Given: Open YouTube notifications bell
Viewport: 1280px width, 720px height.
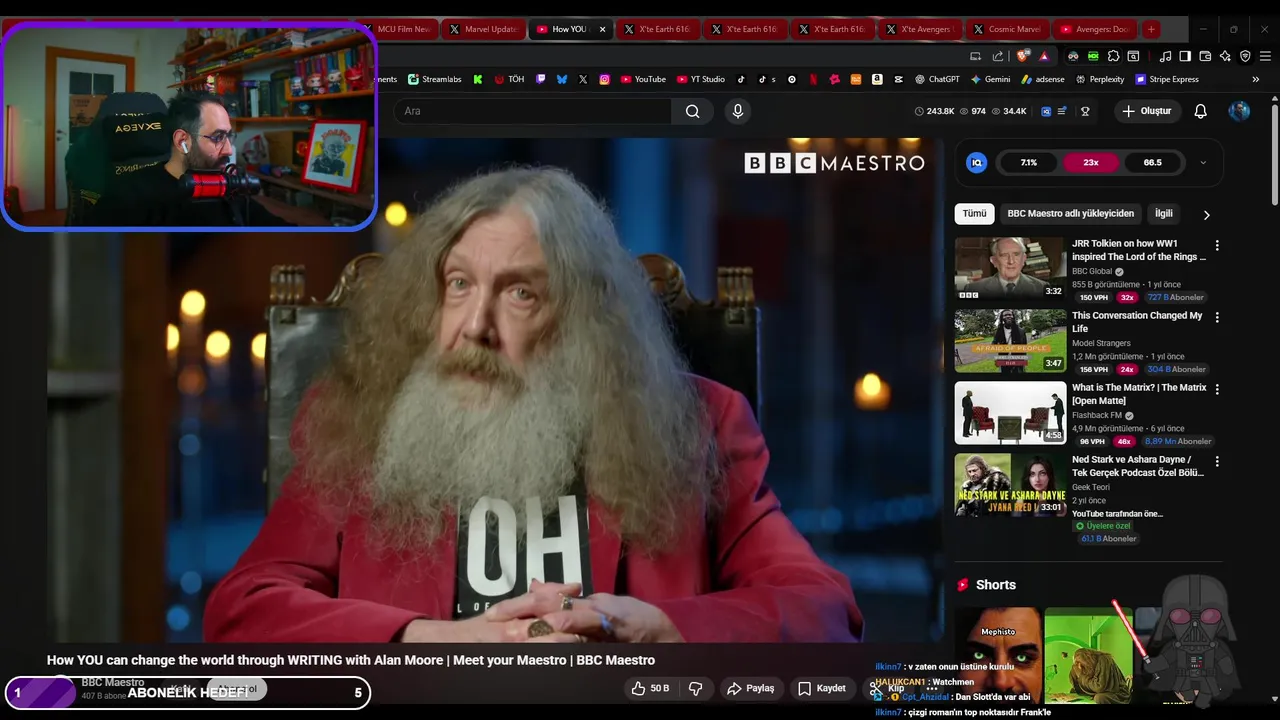Looking at the screenshot, I should 1201,111.
